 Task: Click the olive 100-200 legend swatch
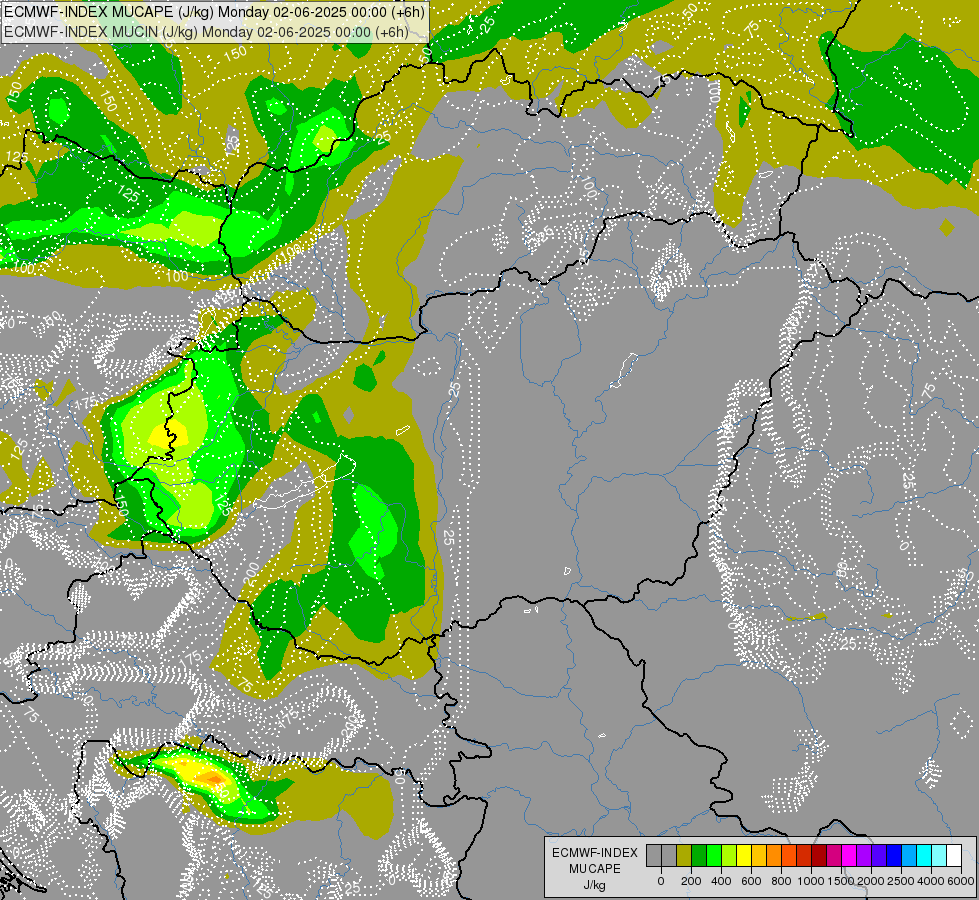(684, 855)
